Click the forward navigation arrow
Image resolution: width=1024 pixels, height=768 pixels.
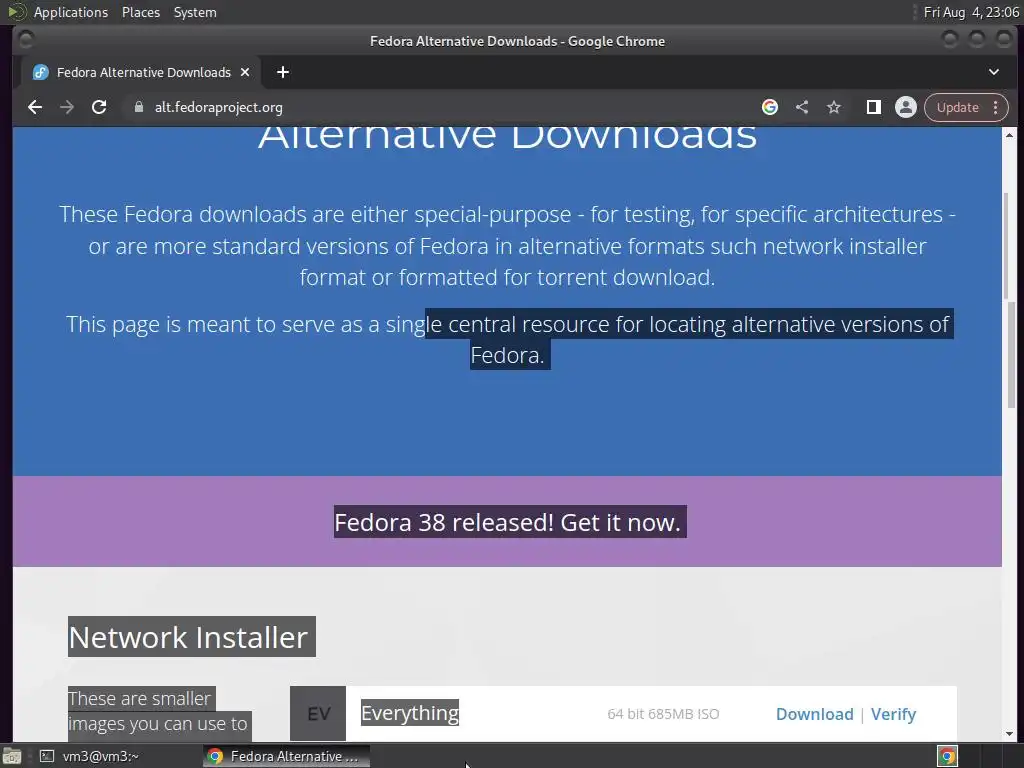[67, 107]
